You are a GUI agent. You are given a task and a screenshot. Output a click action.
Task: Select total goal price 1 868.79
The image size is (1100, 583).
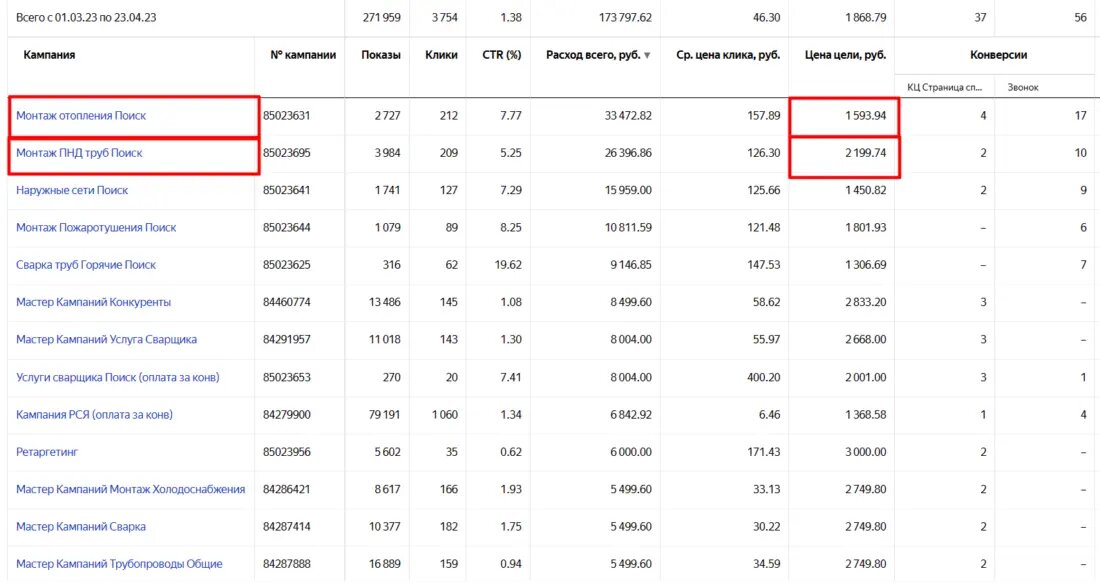click(866, 18)
